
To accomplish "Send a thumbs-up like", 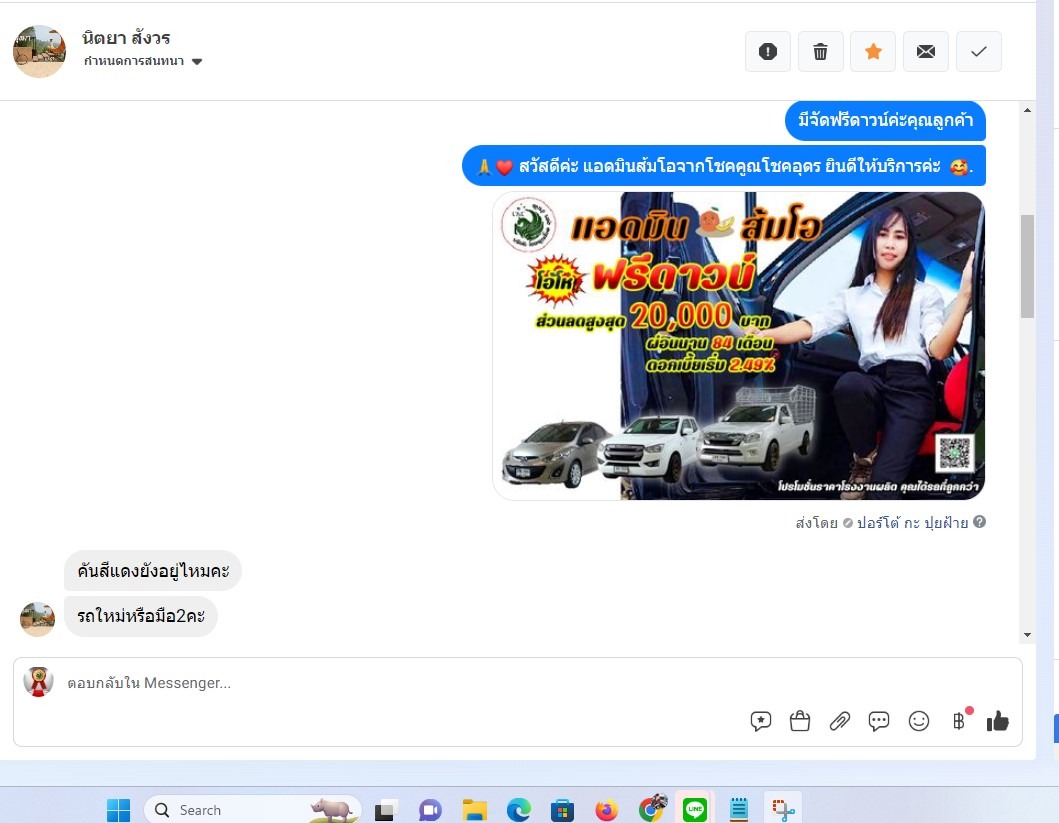I will [998, 721].
